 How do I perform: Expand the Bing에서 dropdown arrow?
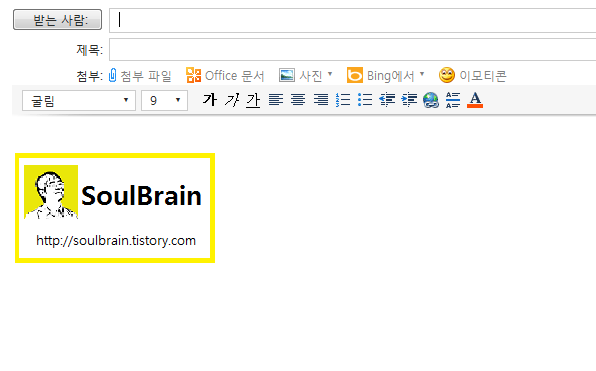tap(422, 74)
